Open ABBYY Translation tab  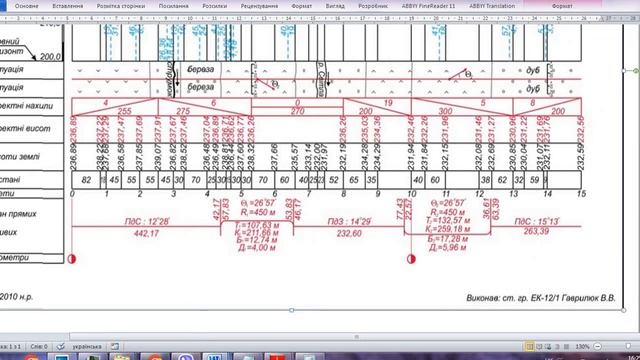(492, 6)
